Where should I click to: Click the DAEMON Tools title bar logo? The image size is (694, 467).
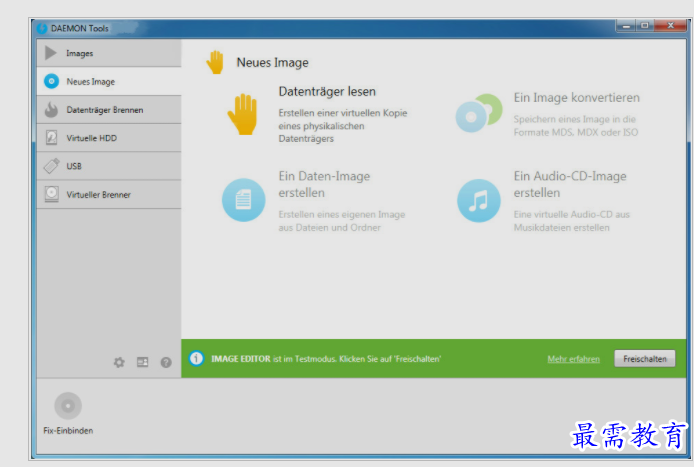click(42, 28)
